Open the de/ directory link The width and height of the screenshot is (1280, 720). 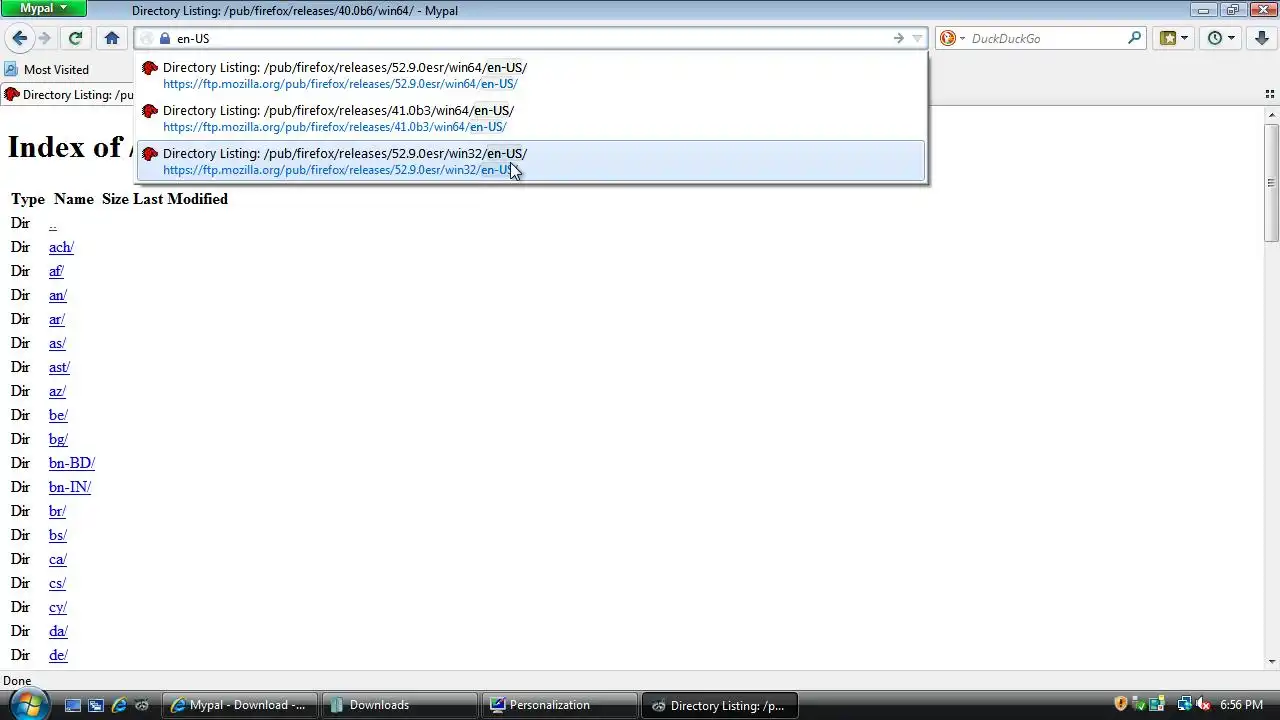click(58, 655)
